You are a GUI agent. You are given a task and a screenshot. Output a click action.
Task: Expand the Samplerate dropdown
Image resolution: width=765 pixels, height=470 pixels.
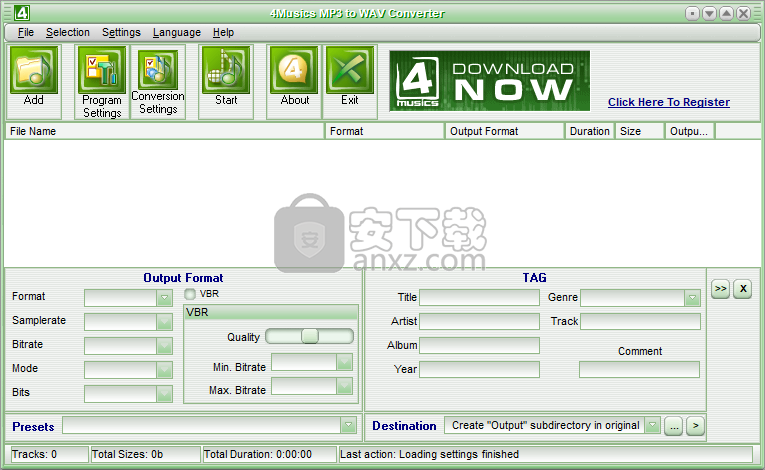click(164, 322)
